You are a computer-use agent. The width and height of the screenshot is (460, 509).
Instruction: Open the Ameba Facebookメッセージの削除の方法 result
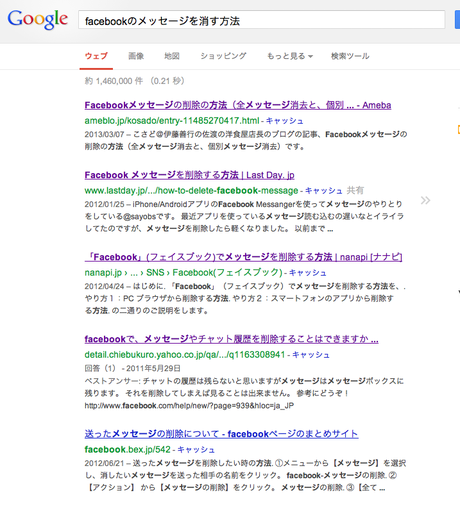[x=238, y=105]
